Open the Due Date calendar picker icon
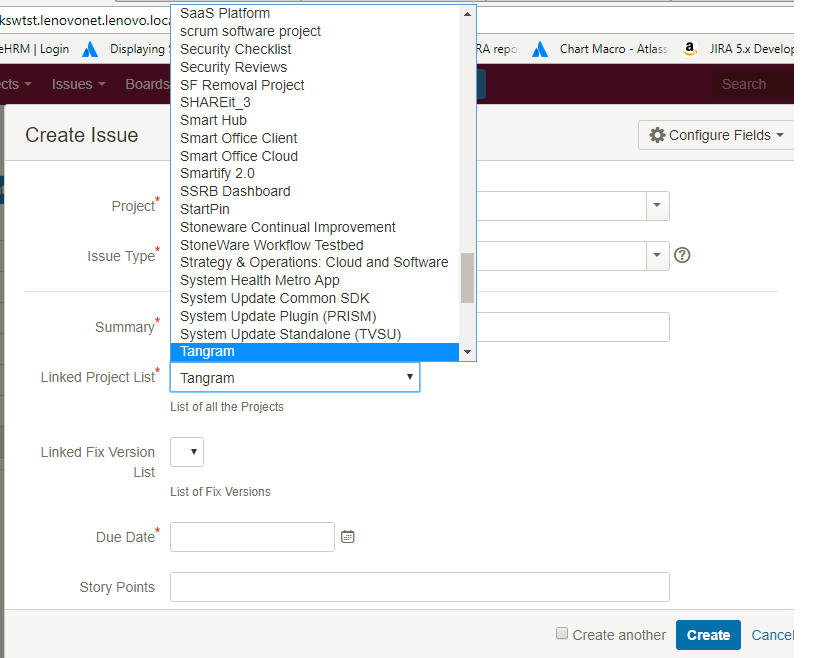819x658 pixels. 347,536
